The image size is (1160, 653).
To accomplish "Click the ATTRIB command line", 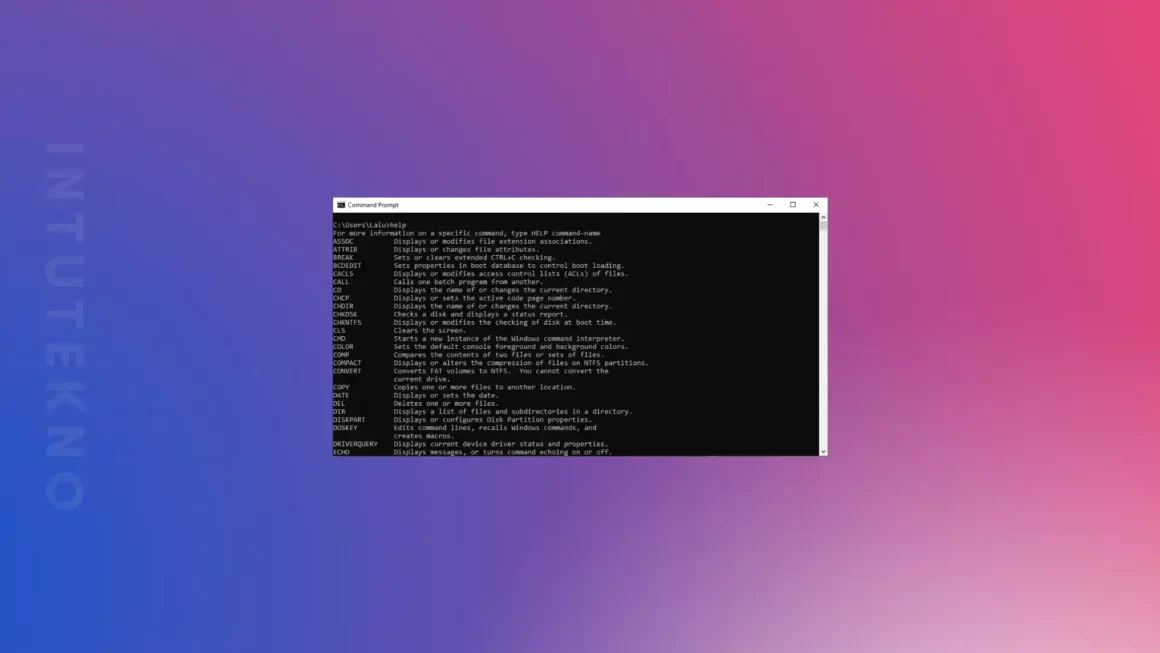I will click(345, 249).
